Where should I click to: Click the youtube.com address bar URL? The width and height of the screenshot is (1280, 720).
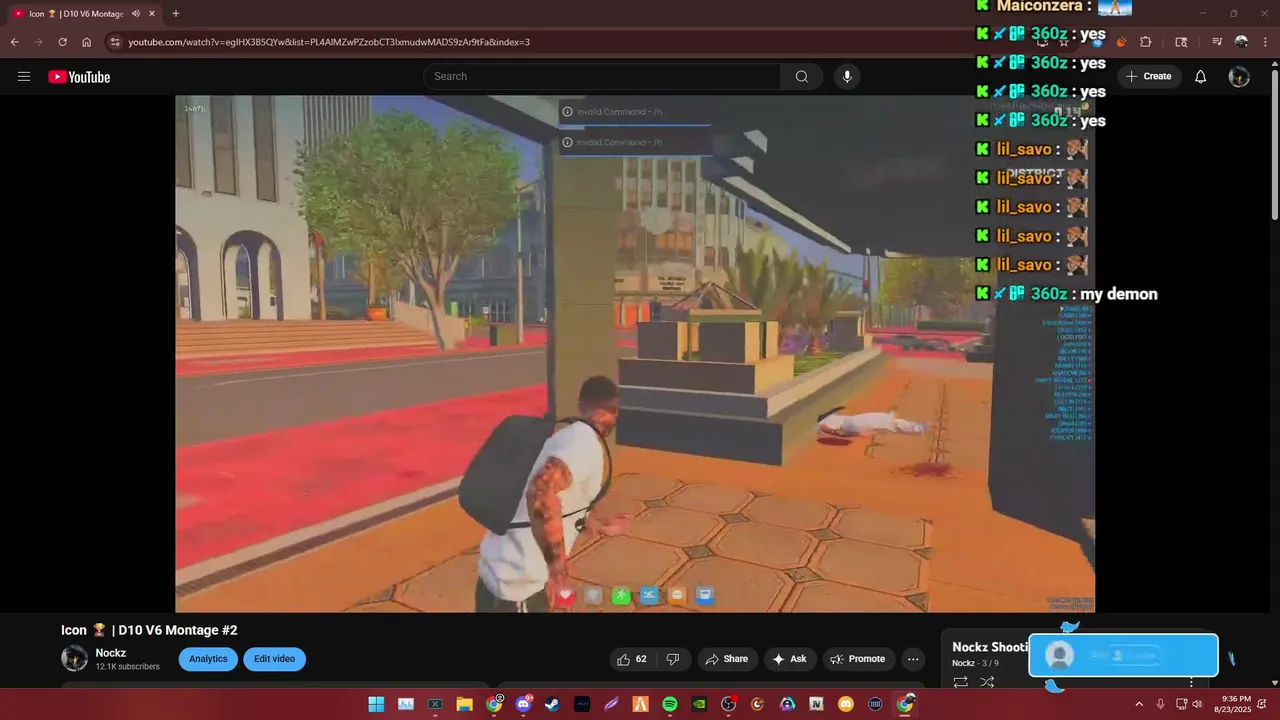(x=329, y=42)
